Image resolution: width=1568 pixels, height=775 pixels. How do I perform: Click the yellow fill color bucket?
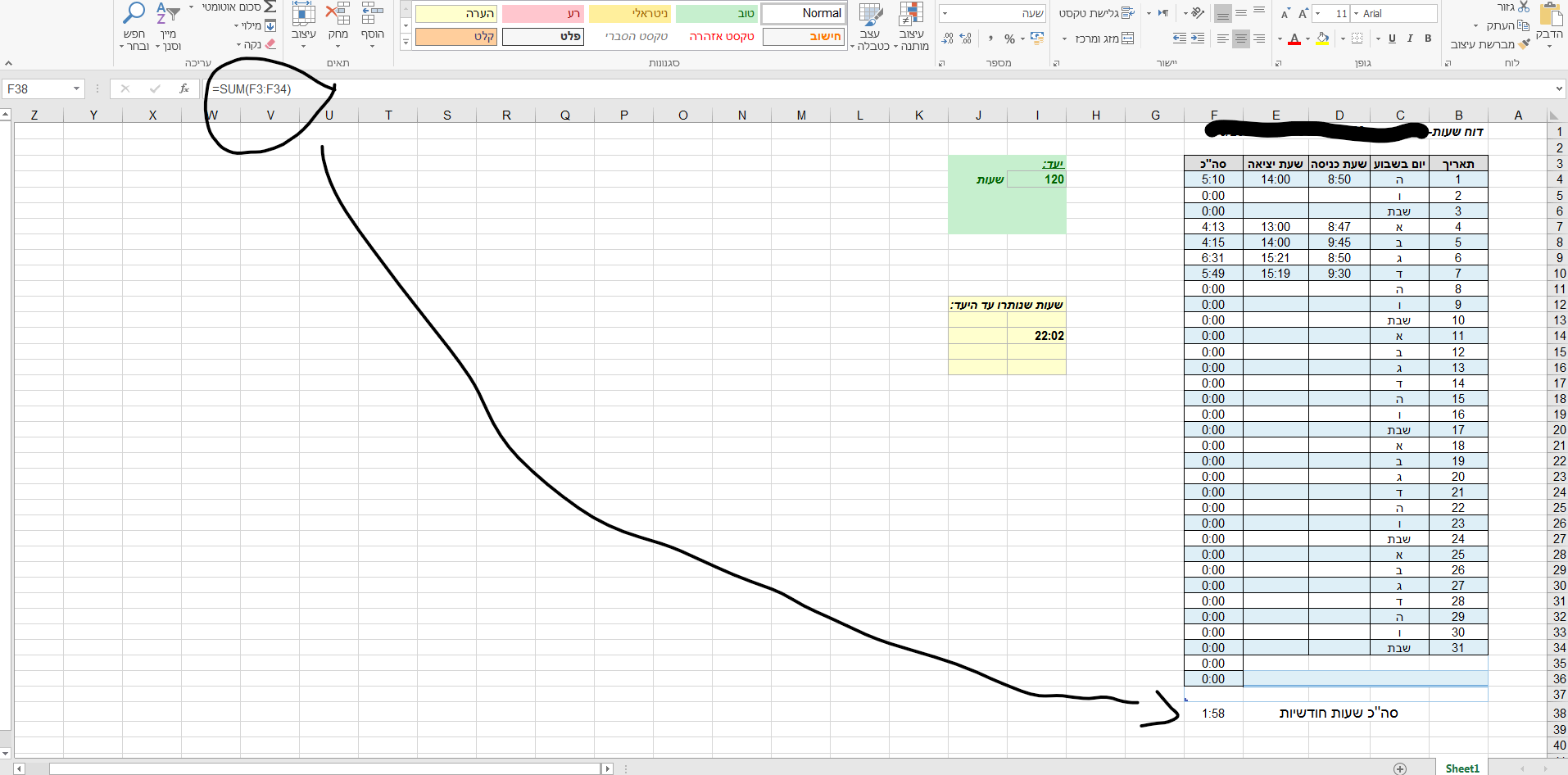click(x=1322, y=39)
